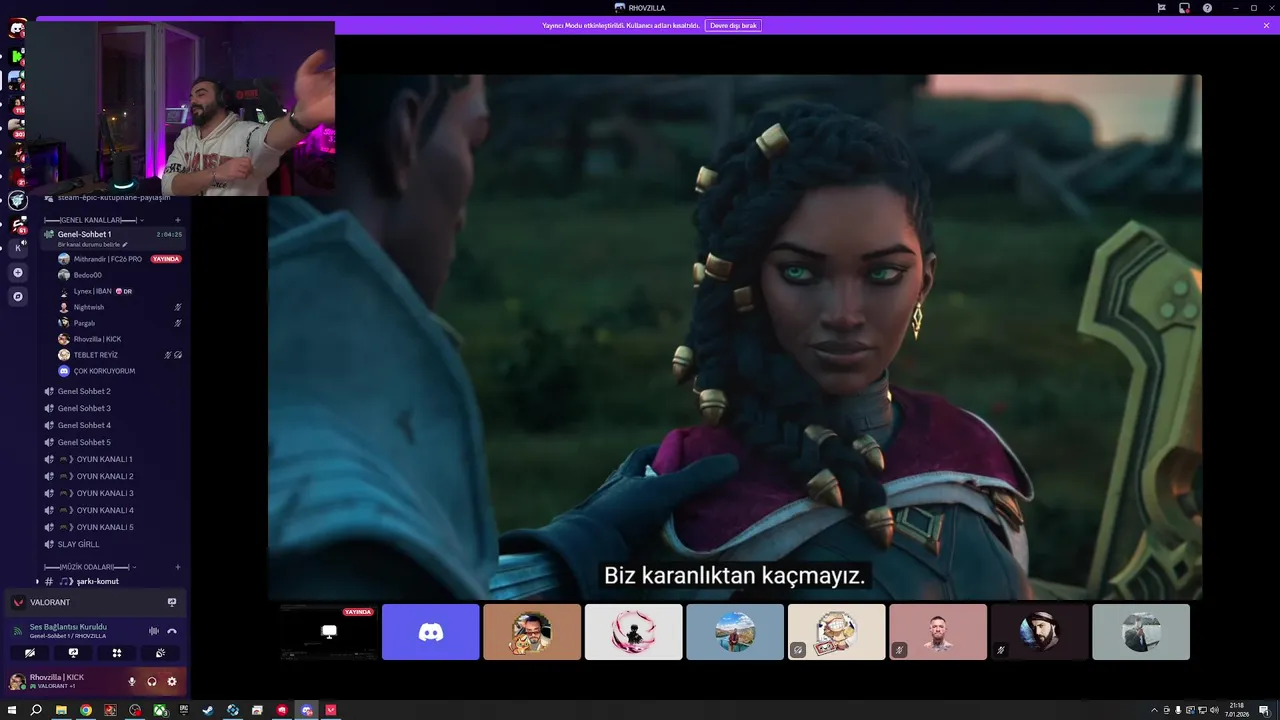1280x720 pixels.
Task: Open the şarkı-komut text channel
Action: [x=98, y=581]
